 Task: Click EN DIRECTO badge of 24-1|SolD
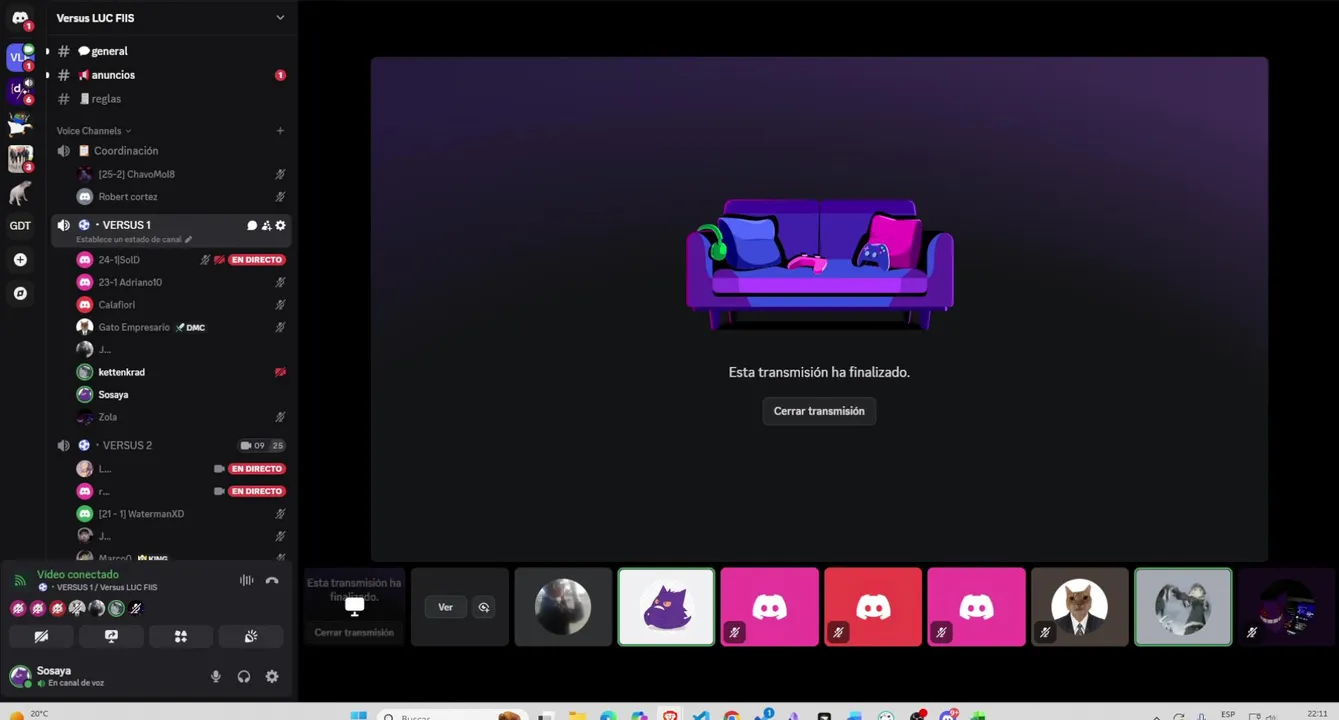(257, 260)
